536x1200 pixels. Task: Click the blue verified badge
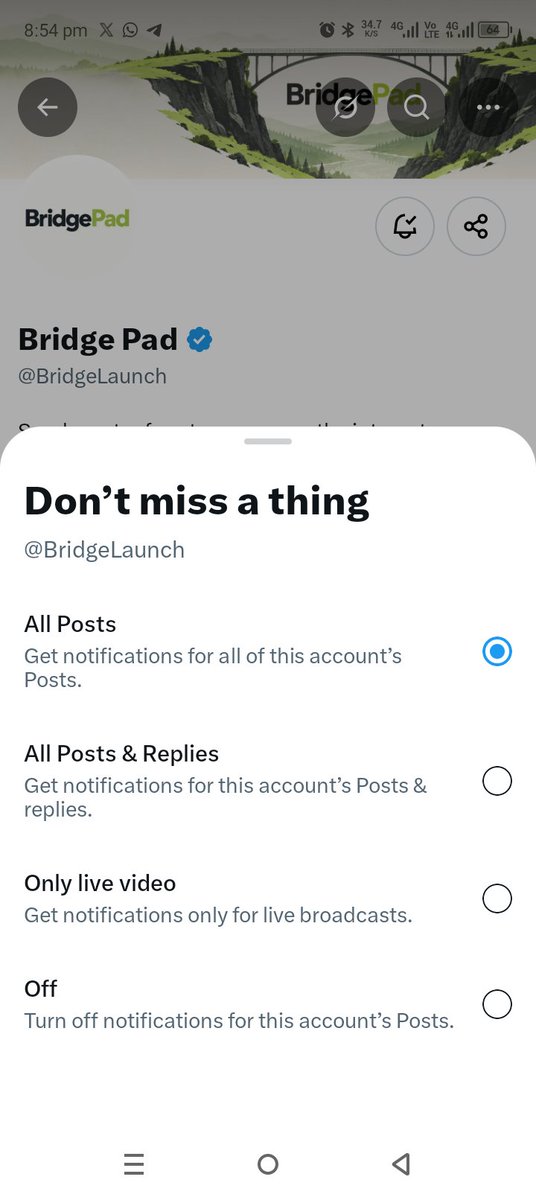click(200, 340)
